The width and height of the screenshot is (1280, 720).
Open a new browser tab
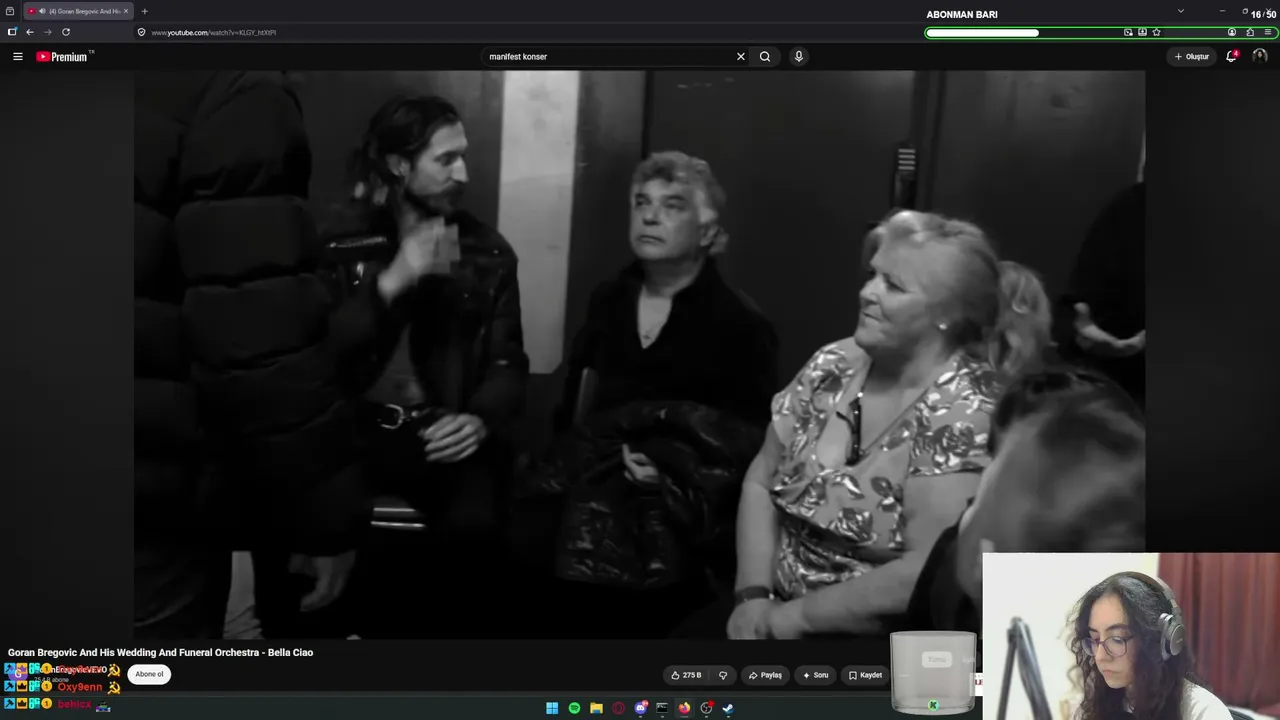tap(144, 11)
